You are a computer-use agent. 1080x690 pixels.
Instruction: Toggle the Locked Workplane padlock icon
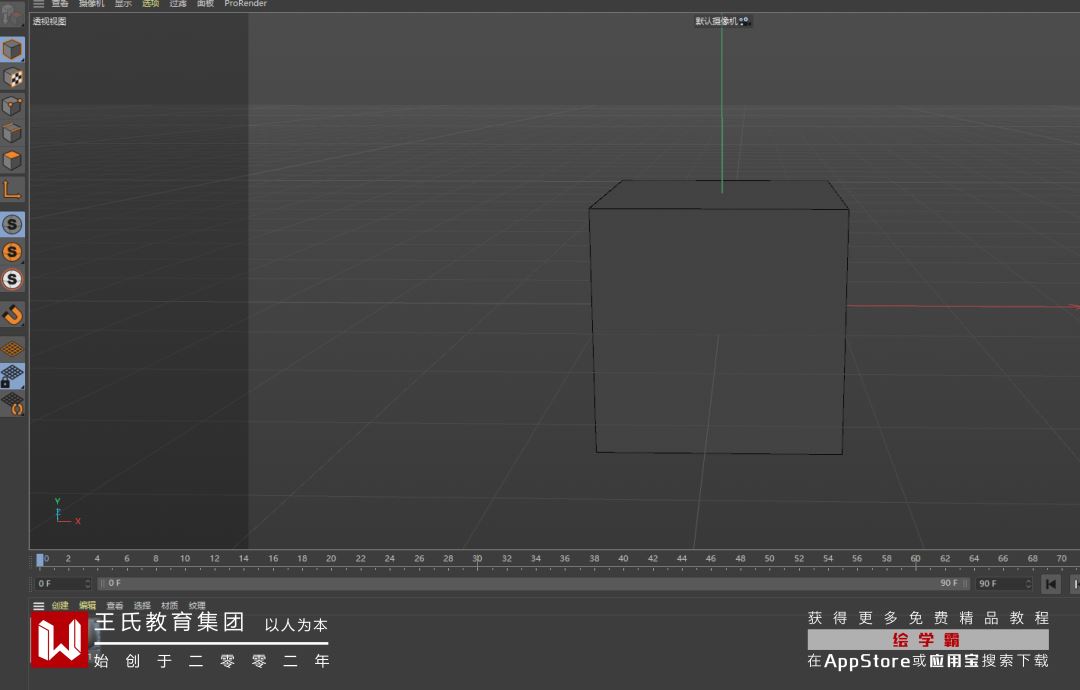point(12,376)
